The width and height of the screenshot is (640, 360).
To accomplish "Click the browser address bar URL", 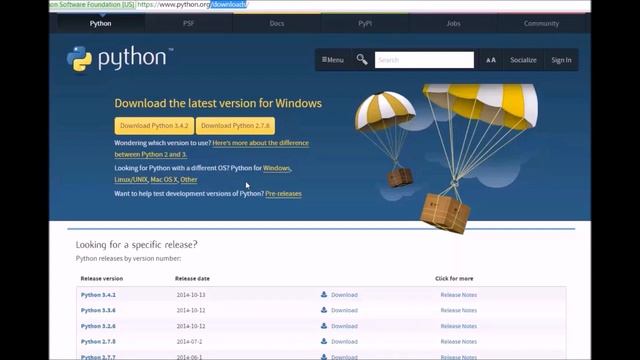I will tap(192, 4).
